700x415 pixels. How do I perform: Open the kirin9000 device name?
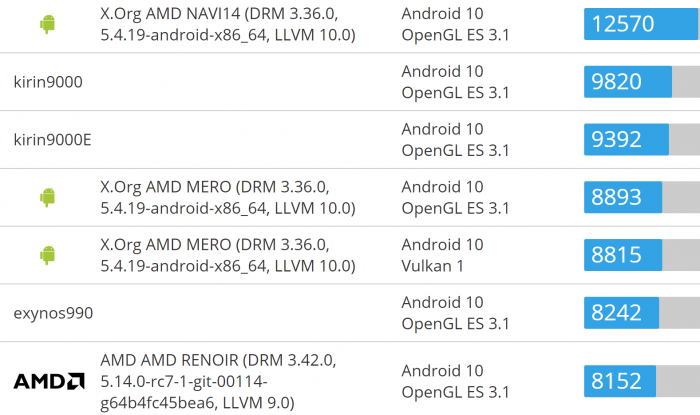[48, 82]
